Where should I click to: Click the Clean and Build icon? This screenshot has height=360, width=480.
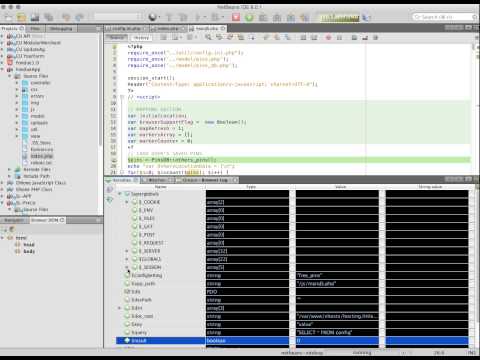[x=183, y=17]
